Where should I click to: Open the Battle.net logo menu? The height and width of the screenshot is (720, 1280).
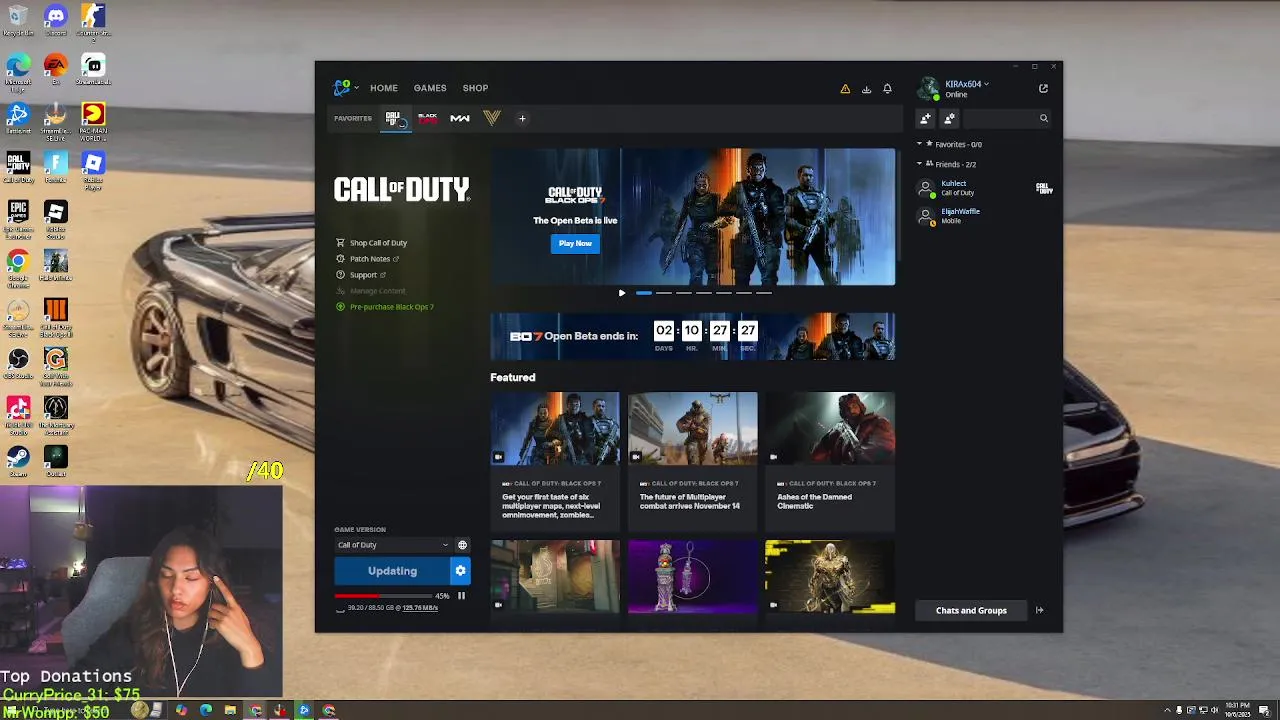[x=342, y=88]
